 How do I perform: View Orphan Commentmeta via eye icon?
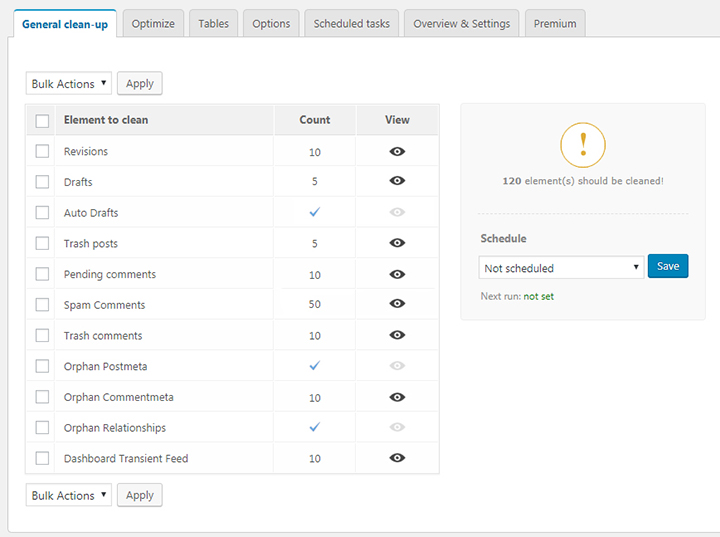397,397
